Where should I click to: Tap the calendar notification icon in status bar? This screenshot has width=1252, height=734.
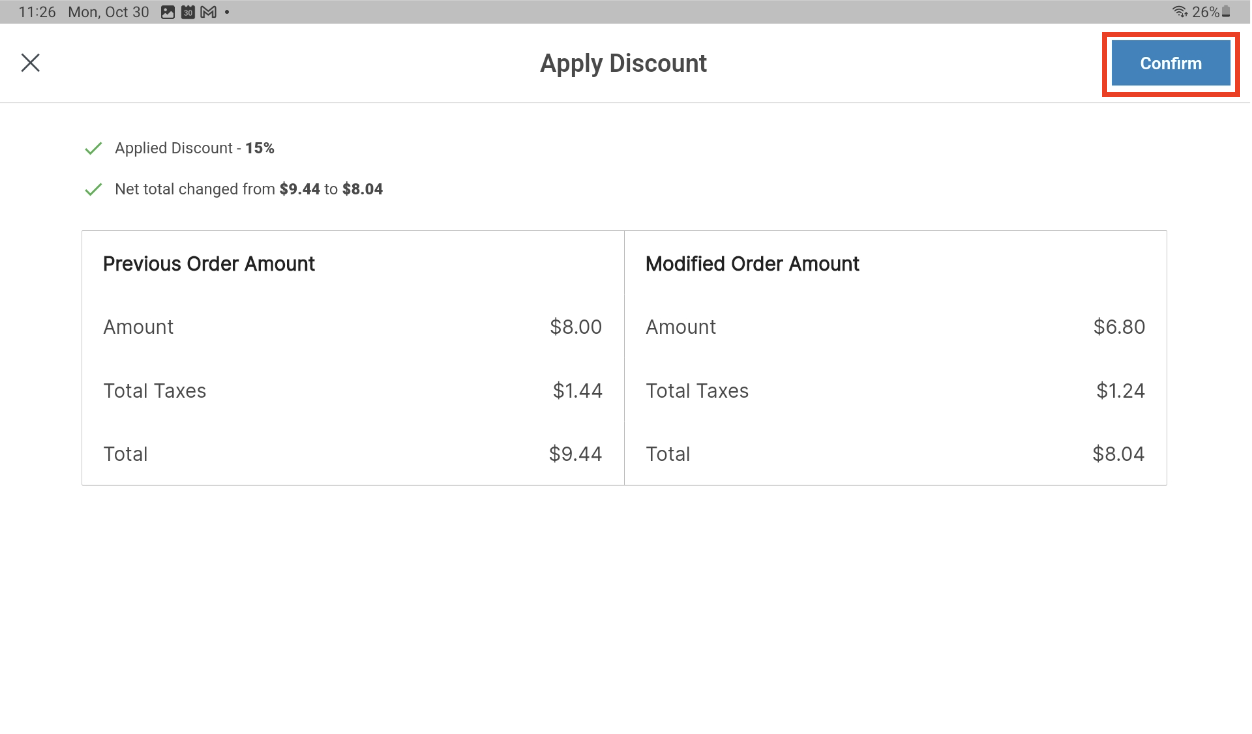pyautogui.click(x=187, y=12)
